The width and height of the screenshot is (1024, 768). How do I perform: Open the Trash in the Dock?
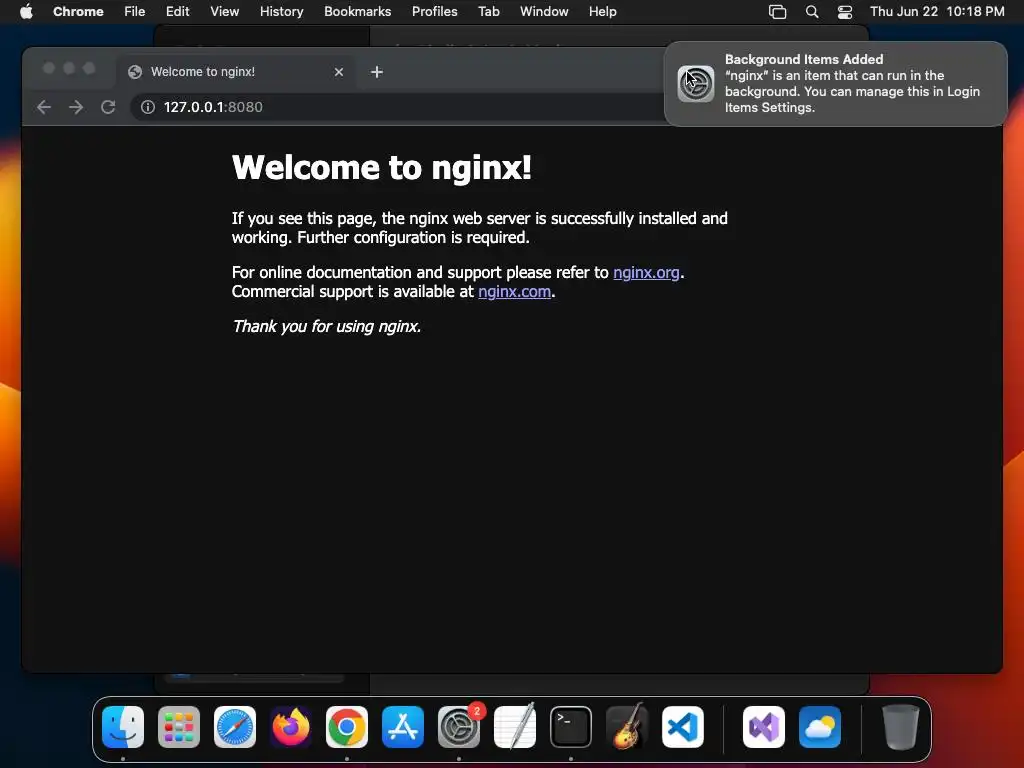[901, 727]
